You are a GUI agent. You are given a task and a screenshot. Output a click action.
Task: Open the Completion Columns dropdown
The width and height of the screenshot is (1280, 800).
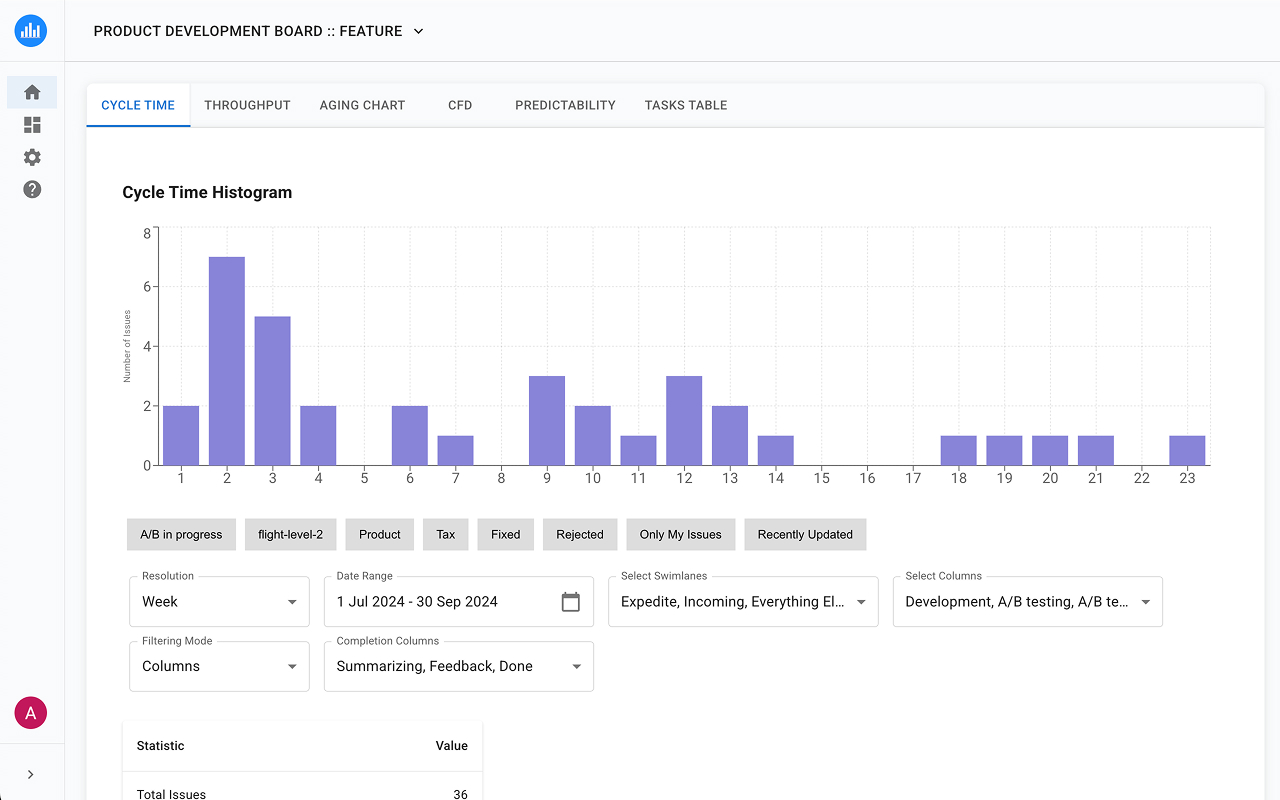tap(459, 666)
